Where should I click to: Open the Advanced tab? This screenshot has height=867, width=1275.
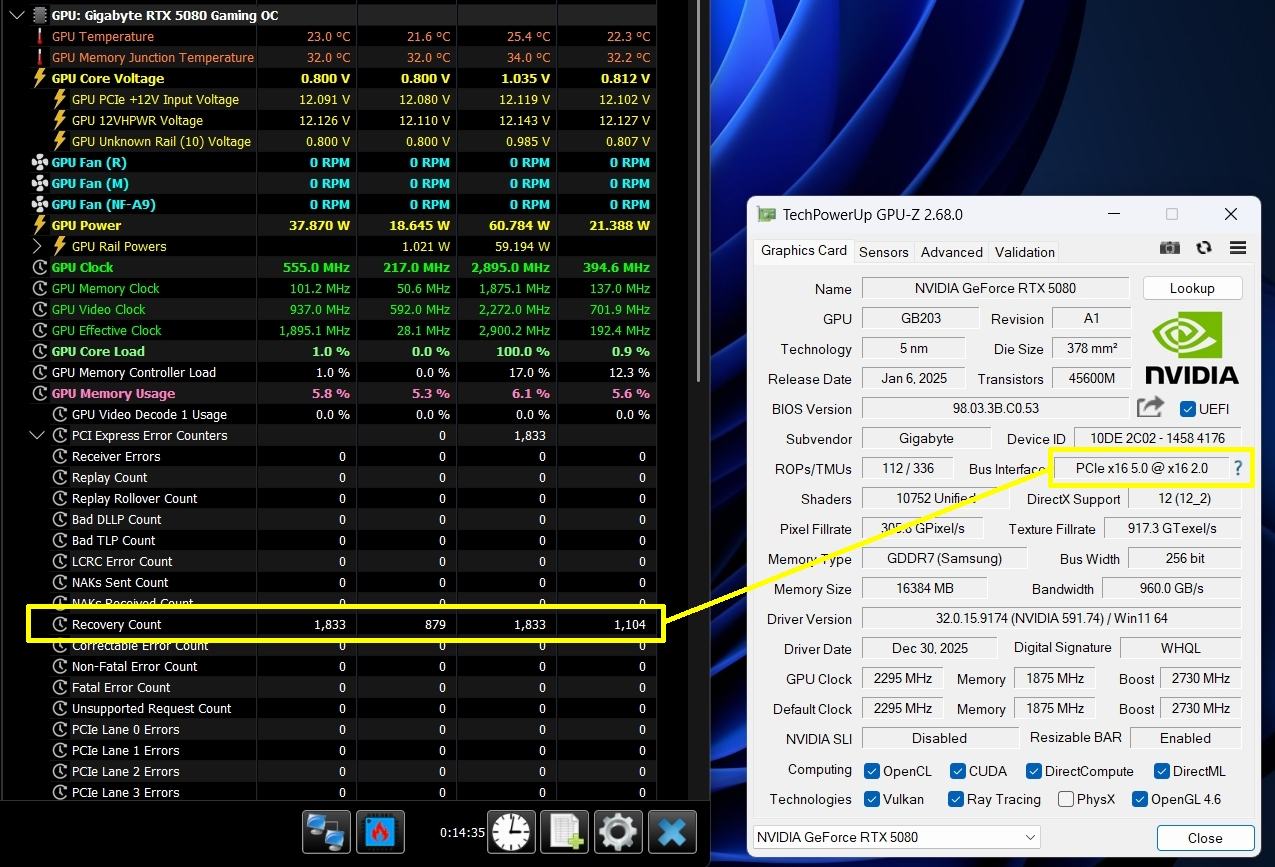point(951,252)
